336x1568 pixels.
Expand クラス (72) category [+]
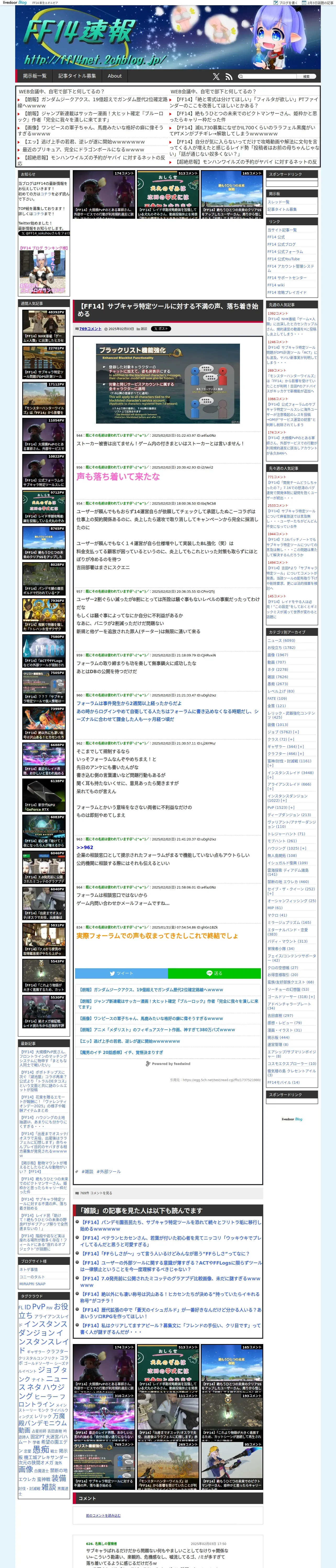click(x=291, y=740)
